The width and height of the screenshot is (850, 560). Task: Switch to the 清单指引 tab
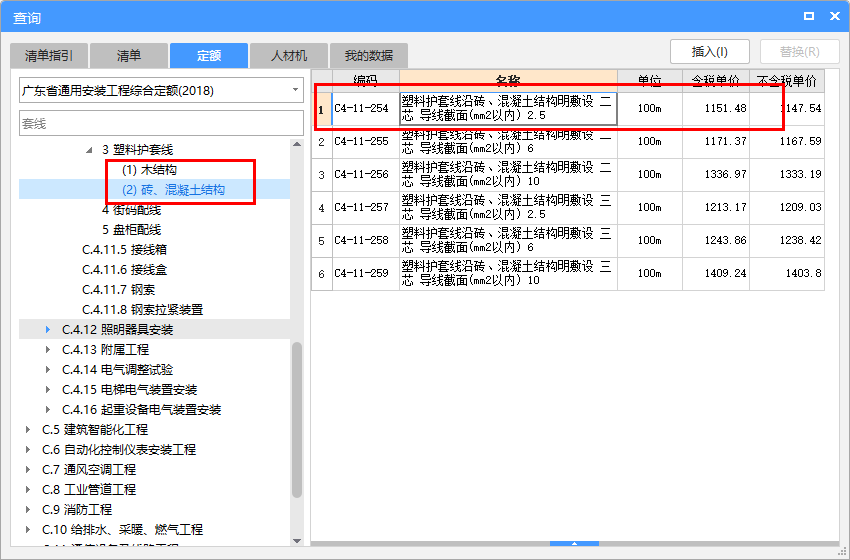(49, 56)
